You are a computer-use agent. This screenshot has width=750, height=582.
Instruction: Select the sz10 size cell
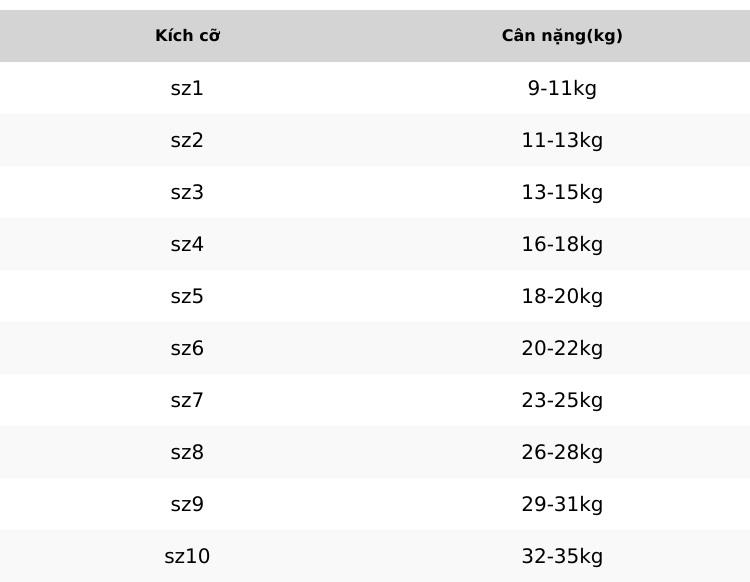coord(187,556)
